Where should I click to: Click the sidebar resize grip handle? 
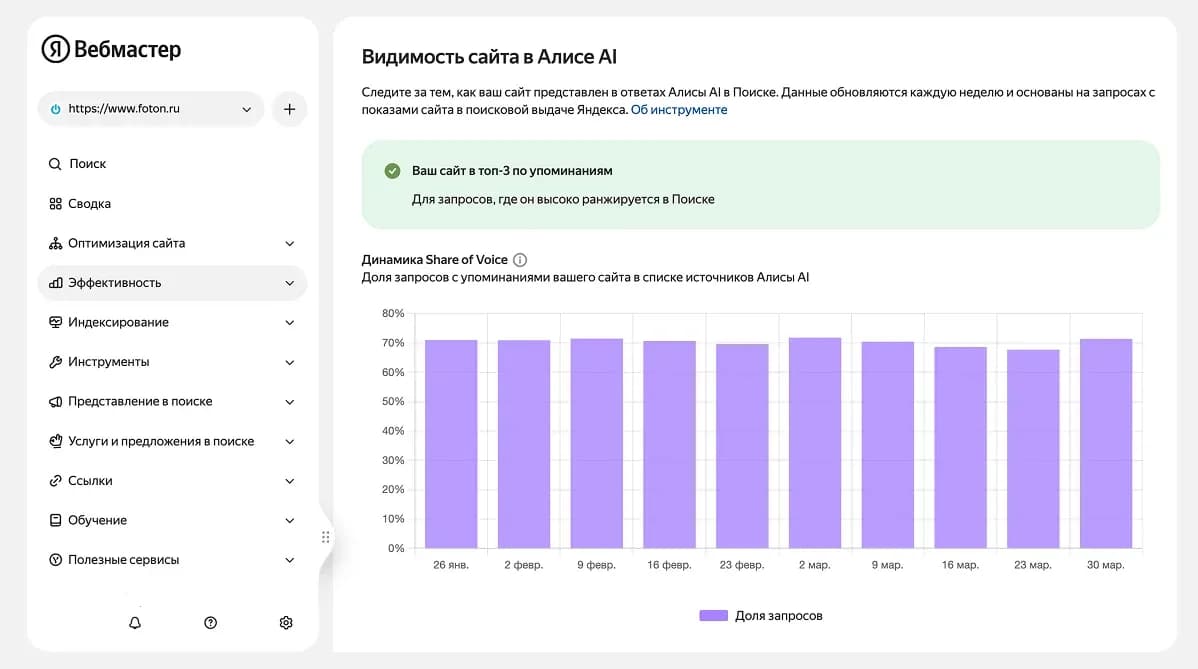coord(325,538)
